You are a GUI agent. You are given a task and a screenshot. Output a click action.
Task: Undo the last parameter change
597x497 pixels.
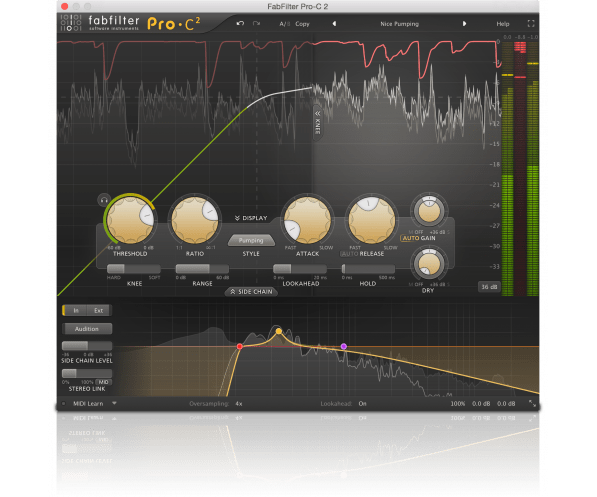coord(240,24)
